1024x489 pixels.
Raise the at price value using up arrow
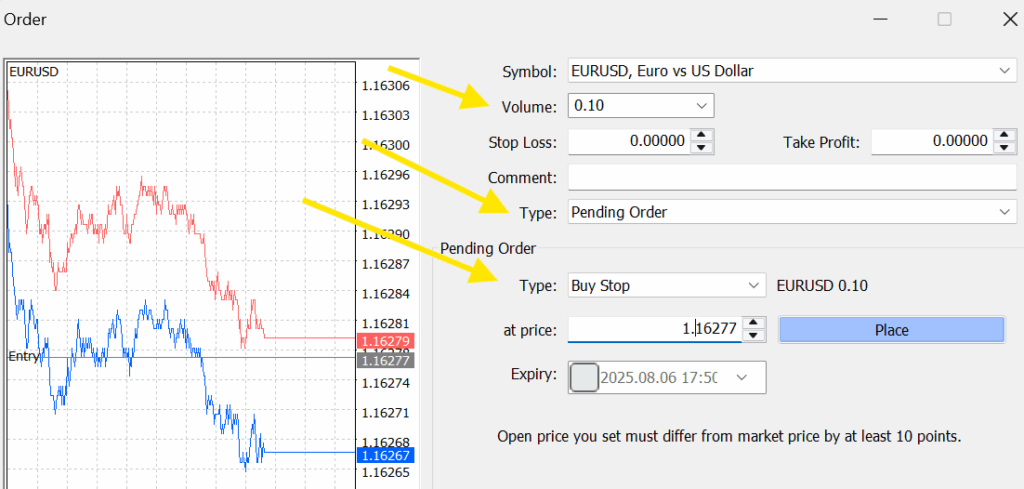[756, 323]
